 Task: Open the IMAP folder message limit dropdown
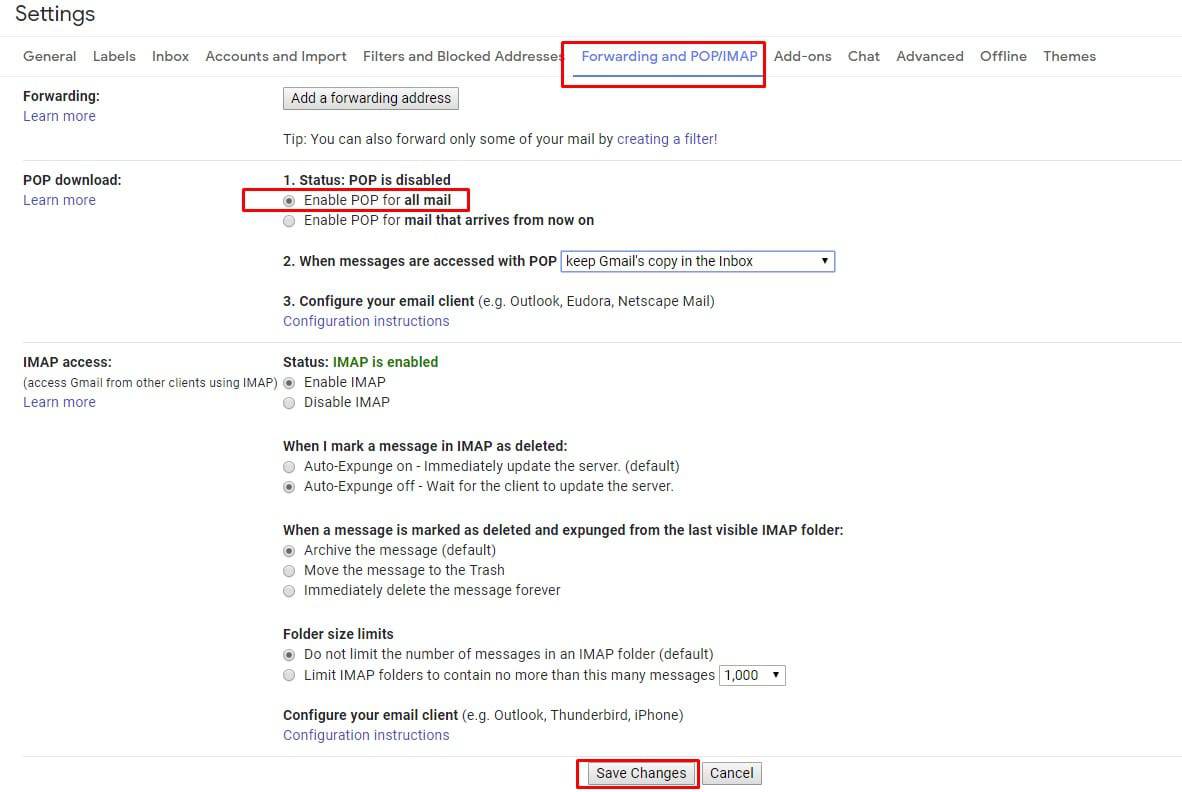click(752, 675)
